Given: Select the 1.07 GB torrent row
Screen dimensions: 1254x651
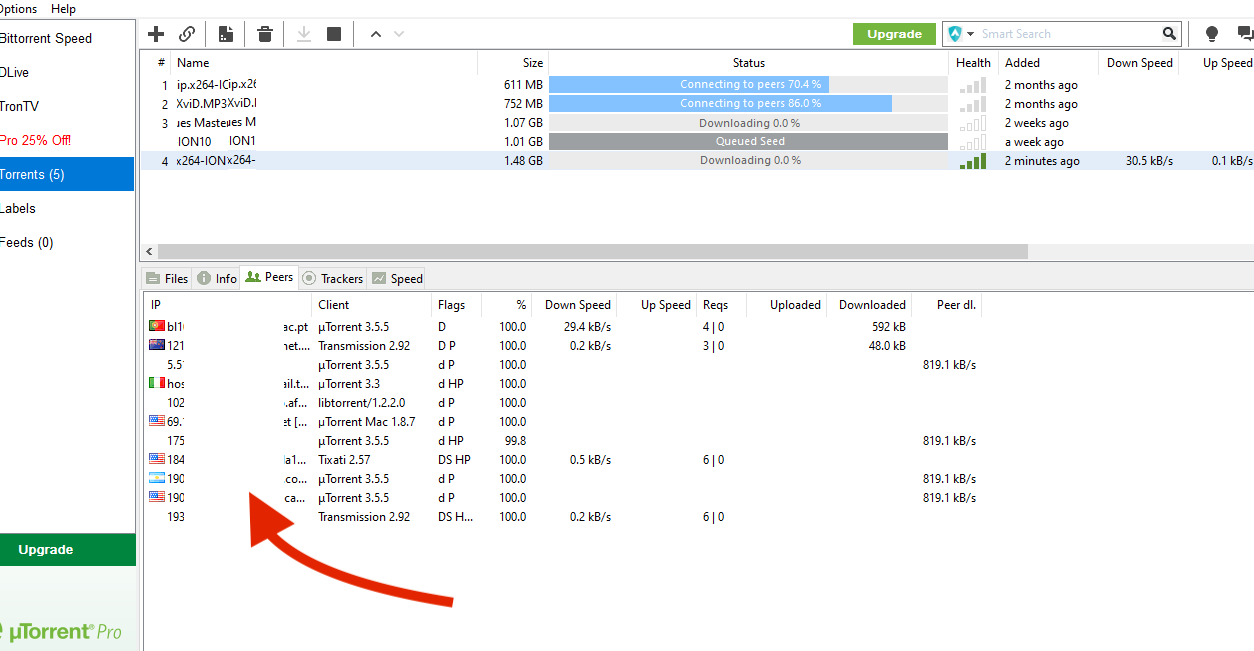Looking at the screenshot, I should (x=697, y=123).
